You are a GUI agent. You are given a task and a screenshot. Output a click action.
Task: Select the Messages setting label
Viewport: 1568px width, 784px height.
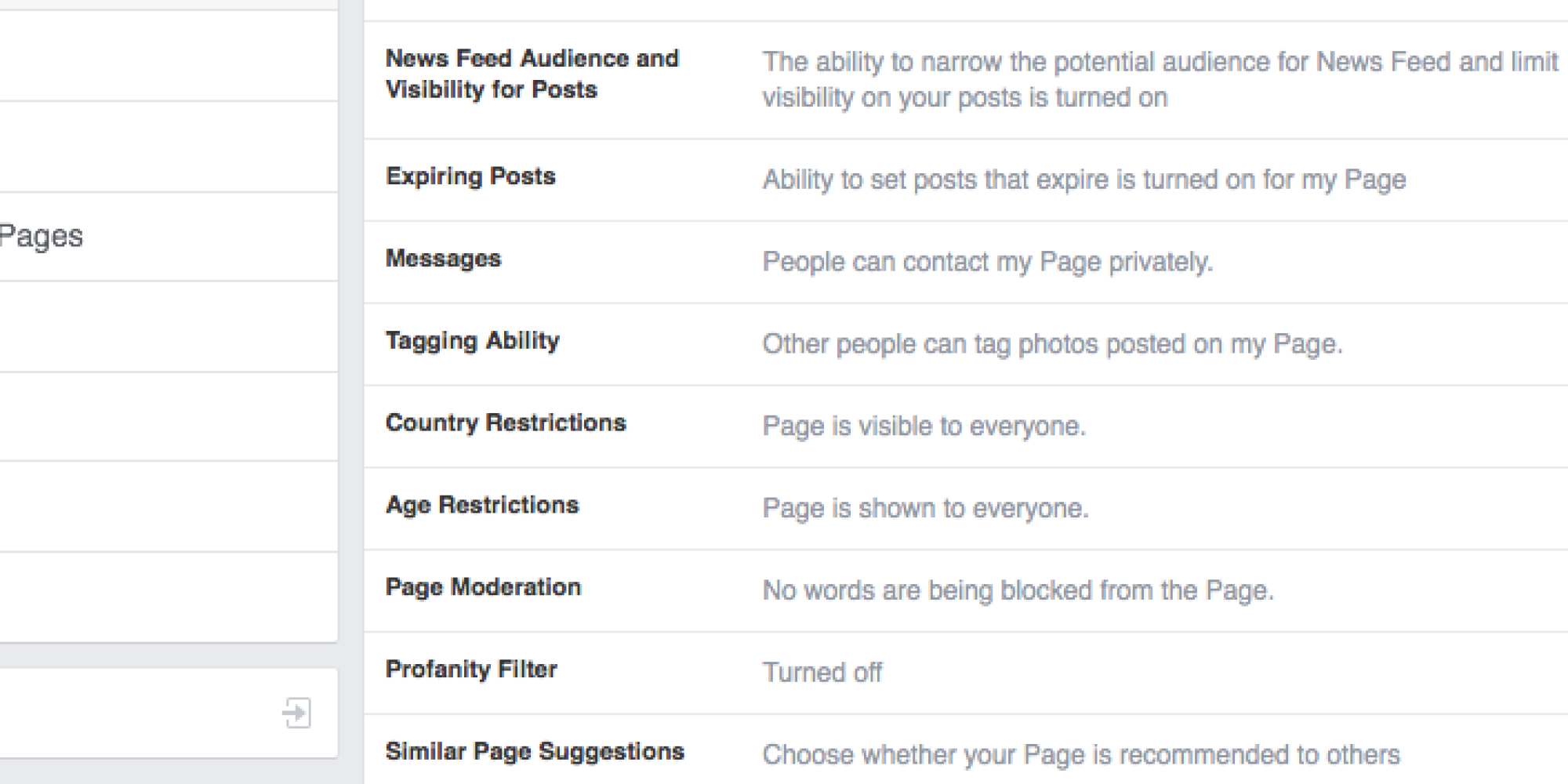pyautogui.click(x=443, y=258)
